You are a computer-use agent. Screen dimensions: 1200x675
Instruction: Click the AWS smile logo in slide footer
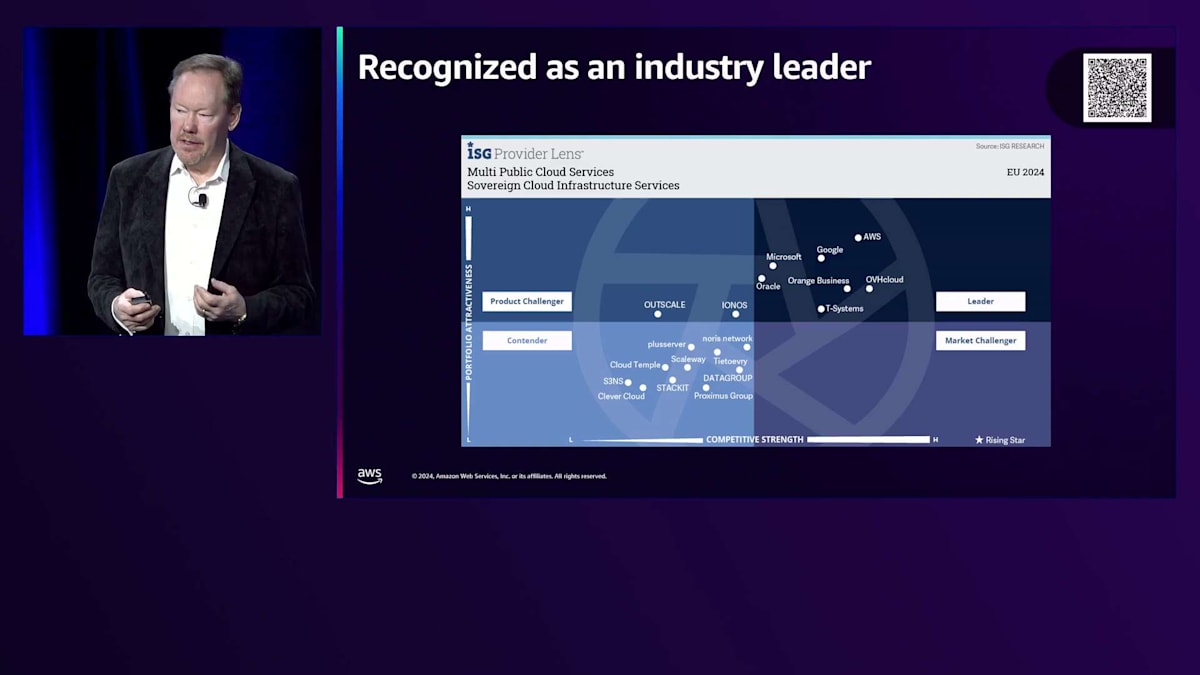[370, 476]
